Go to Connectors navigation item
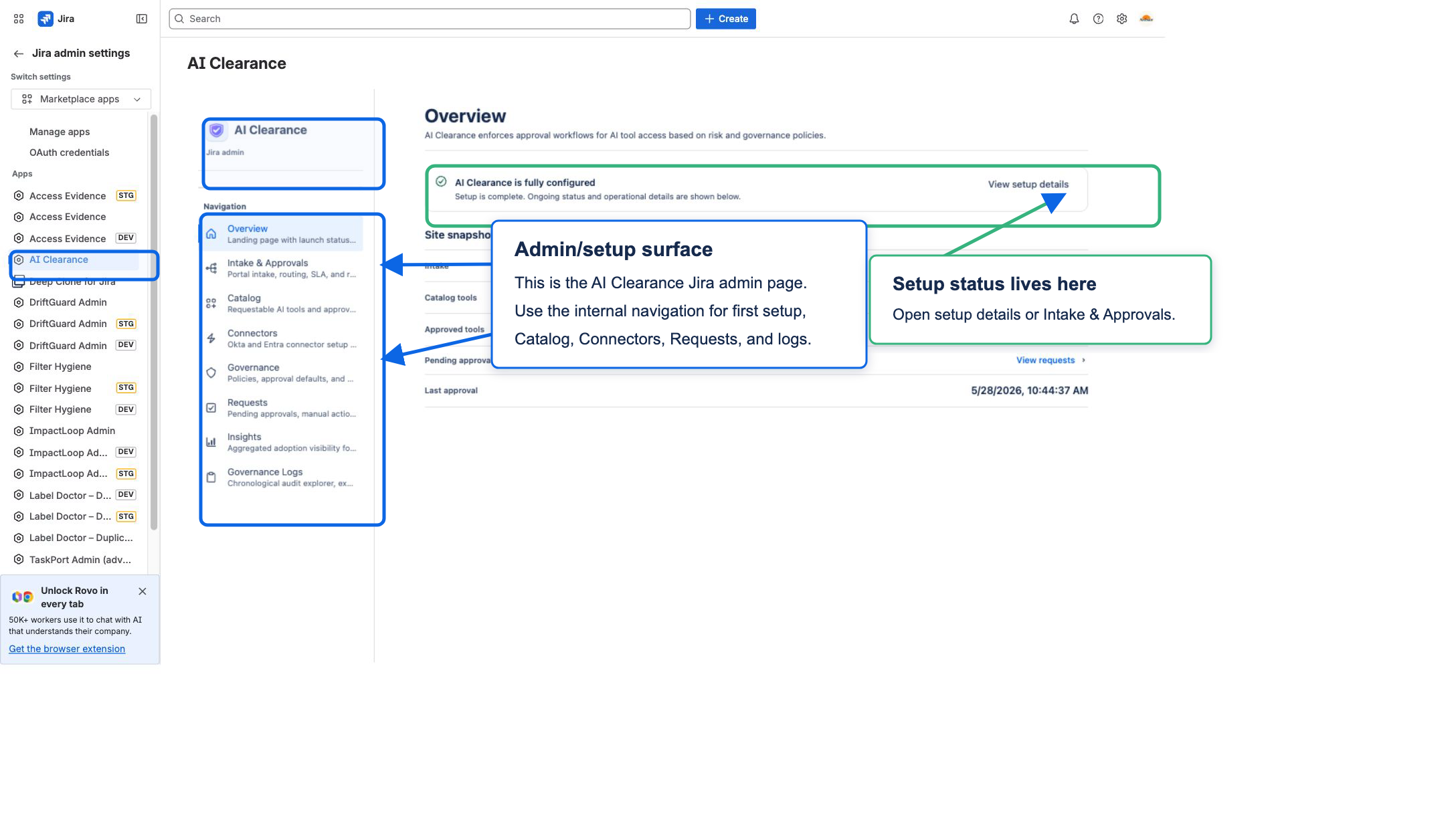 click(x=283, y=338)
